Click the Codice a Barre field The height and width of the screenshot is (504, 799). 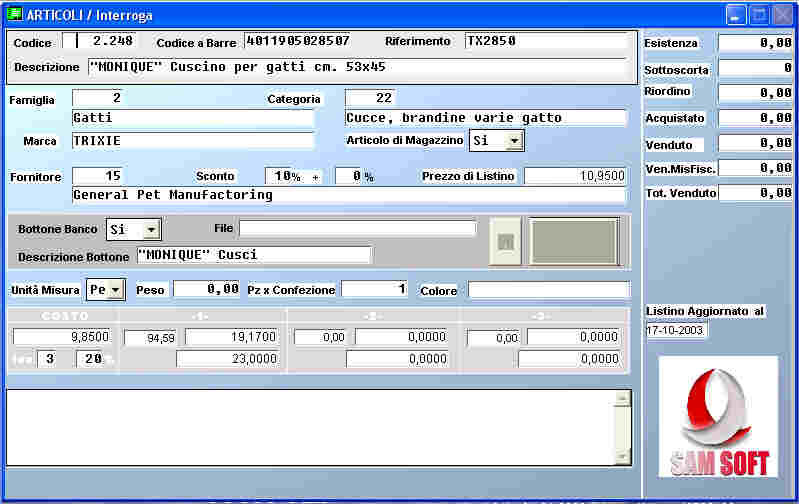(x=298, y=41)
